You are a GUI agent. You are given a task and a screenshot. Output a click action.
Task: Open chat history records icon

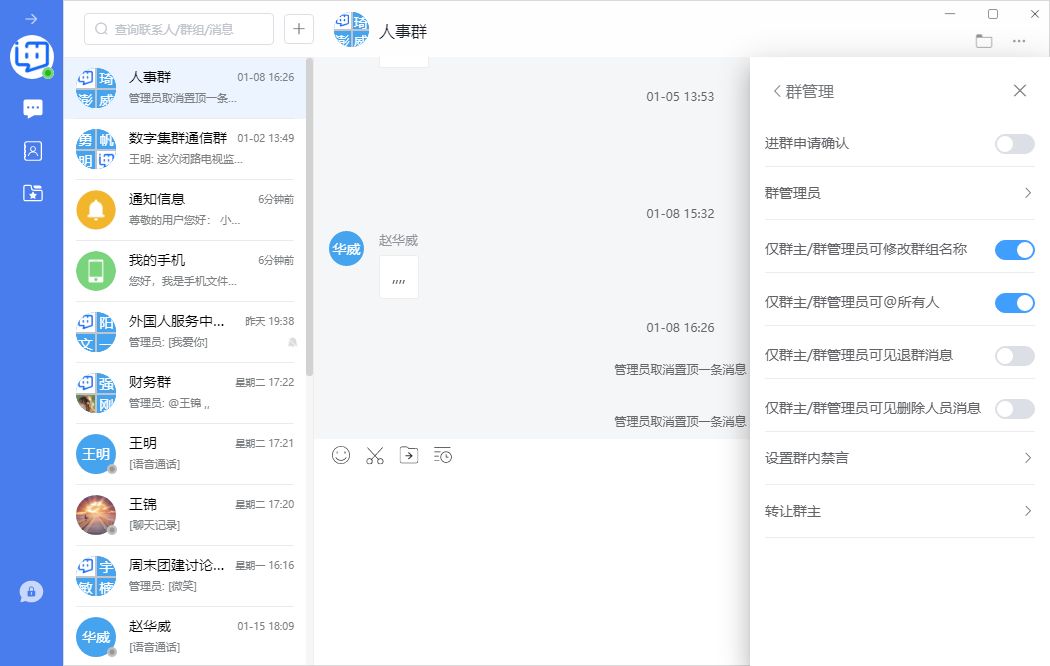(443, 455)
